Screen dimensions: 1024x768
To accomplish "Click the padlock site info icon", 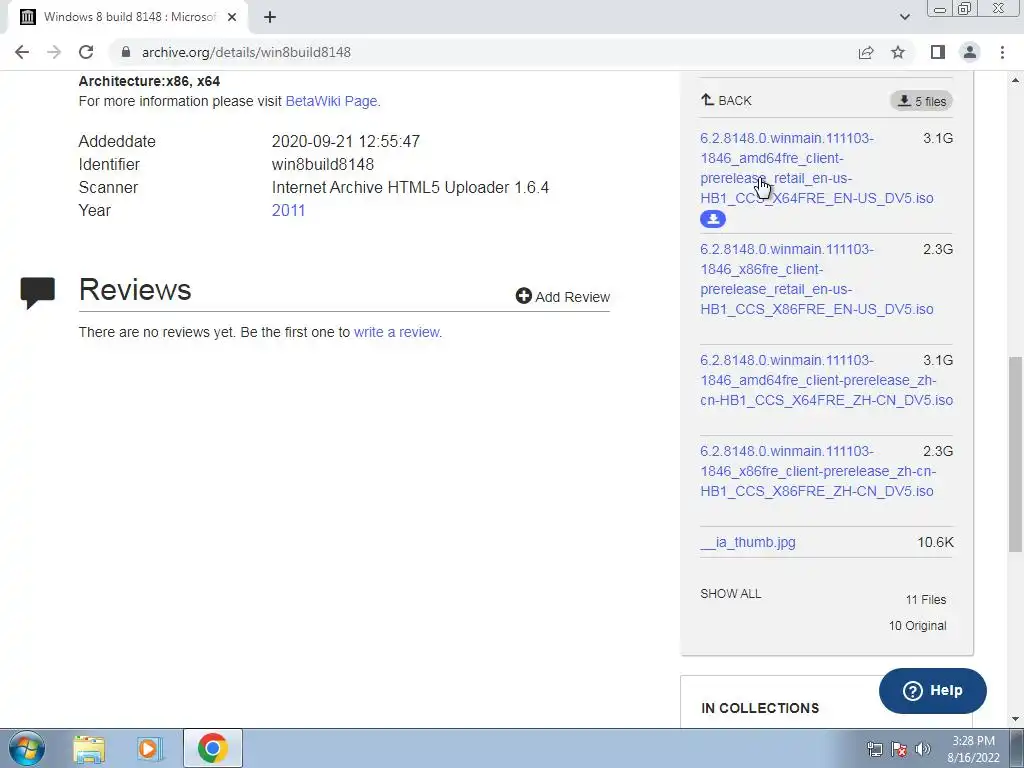I will pyautogui.click(x=126, y=52).
